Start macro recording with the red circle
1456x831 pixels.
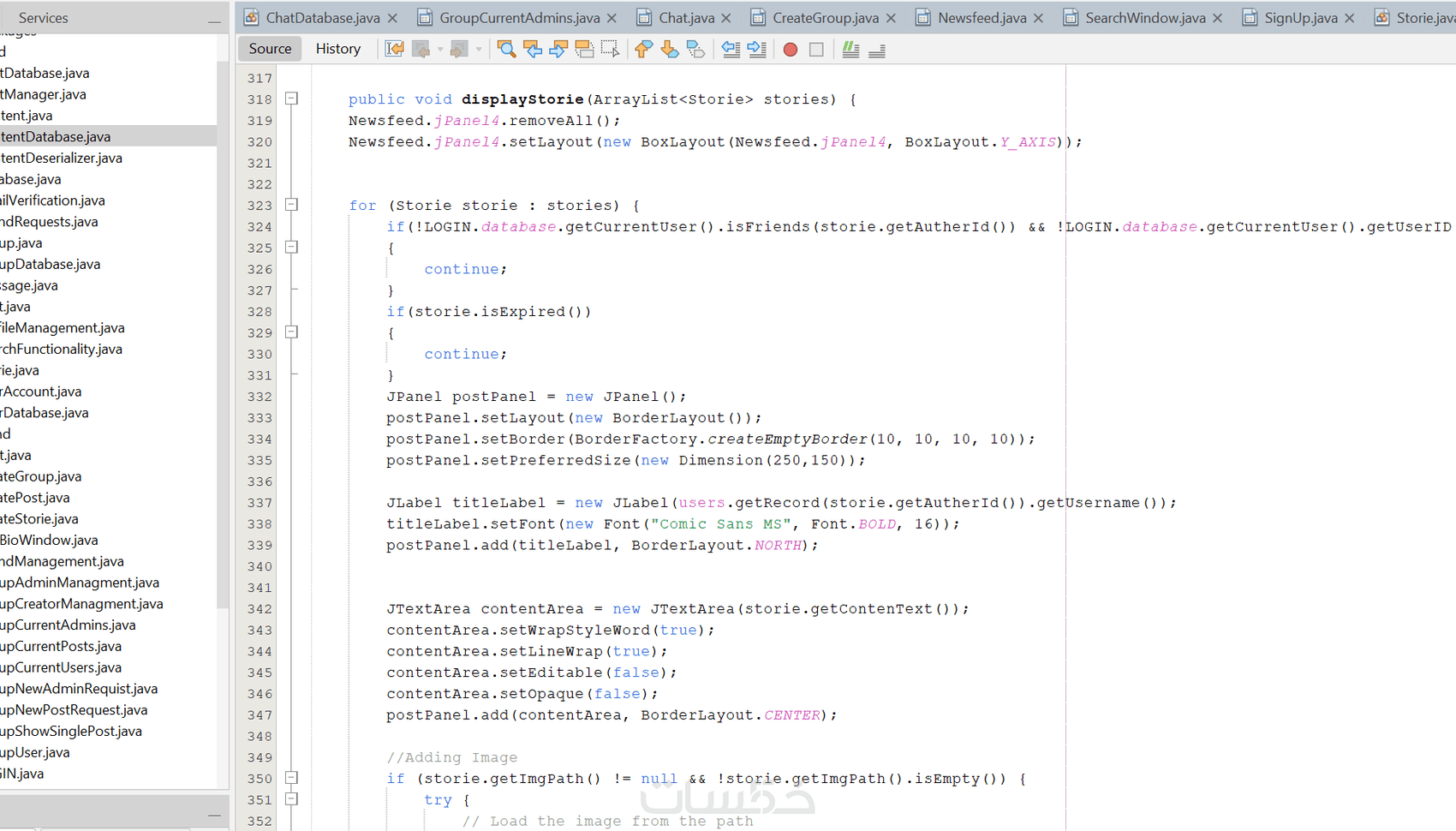(x=791, y=50)
